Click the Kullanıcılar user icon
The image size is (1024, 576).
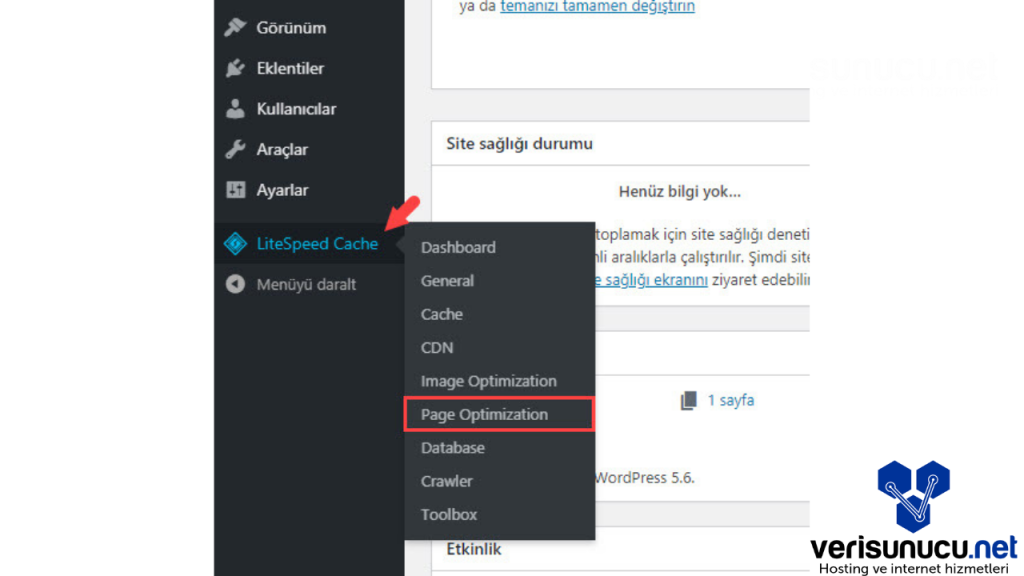(x=235, y=109)
